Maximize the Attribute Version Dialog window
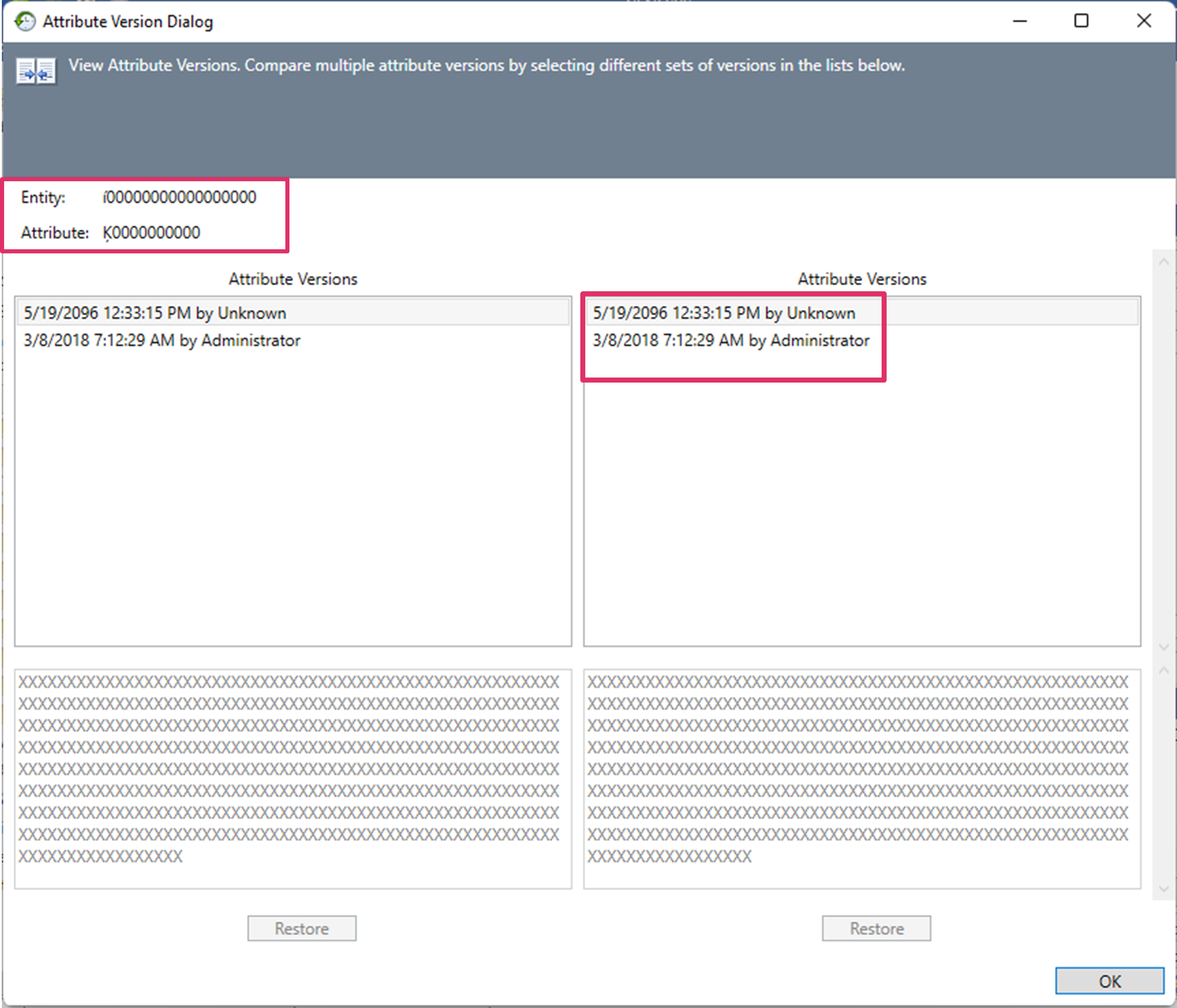The height and width of the screenshot is (1008, 1177). pyautogui.click(x=1081, y=21)
